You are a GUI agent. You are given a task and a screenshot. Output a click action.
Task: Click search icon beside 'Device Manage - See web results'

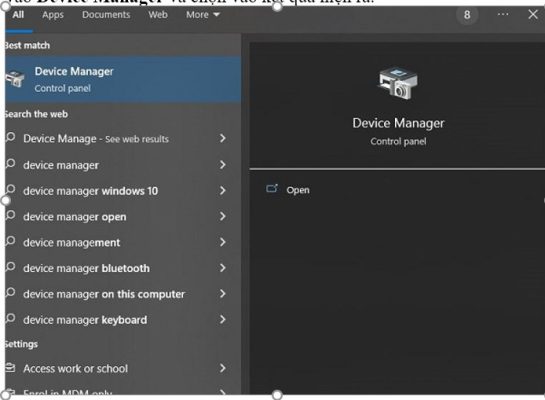(x=10, y=137)
